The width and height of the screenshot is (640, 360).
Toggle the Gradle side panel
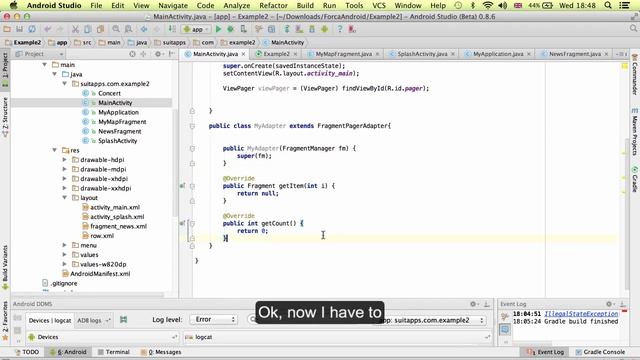coord(635,179)
